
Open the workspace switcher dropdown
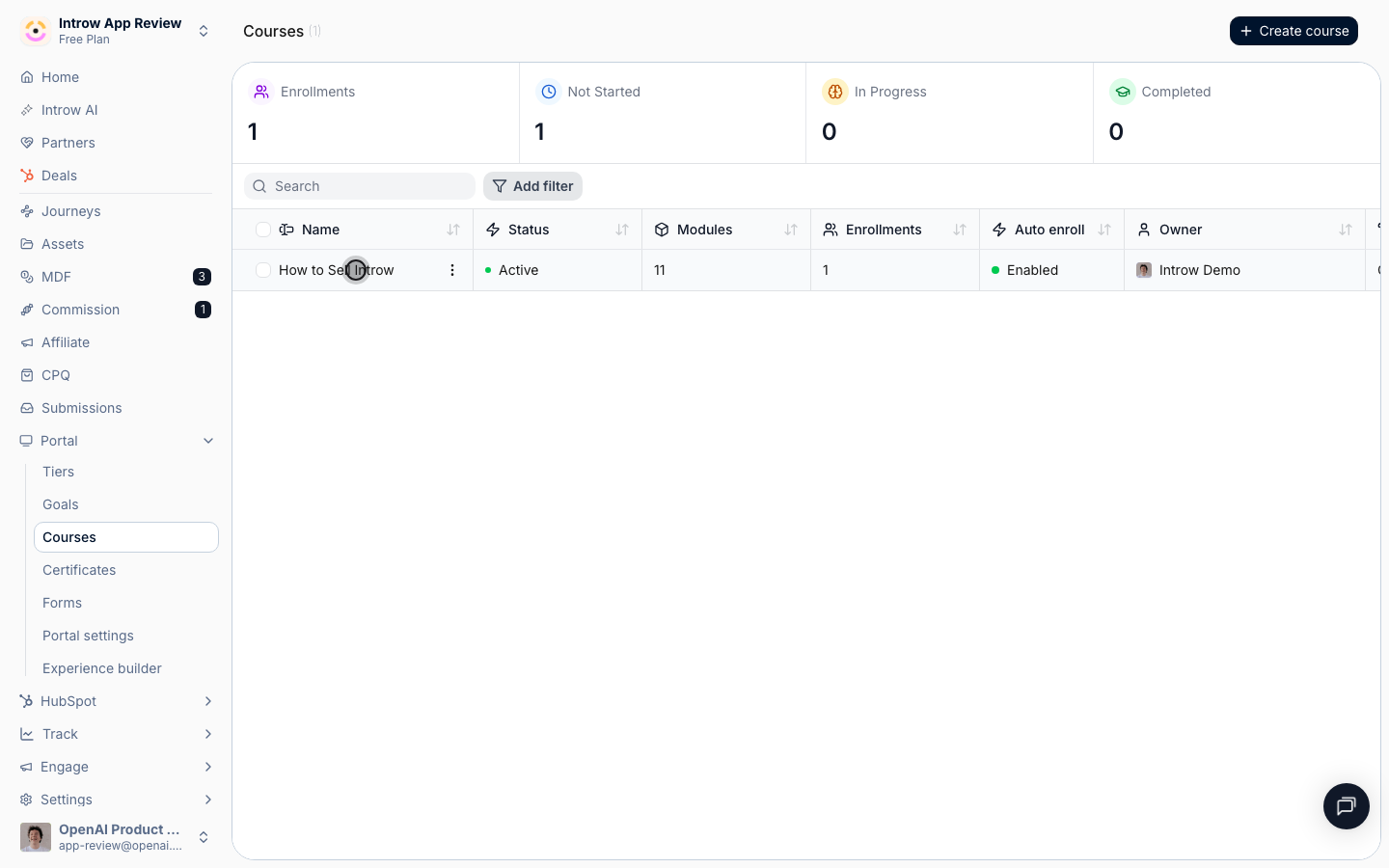[204, 31]
